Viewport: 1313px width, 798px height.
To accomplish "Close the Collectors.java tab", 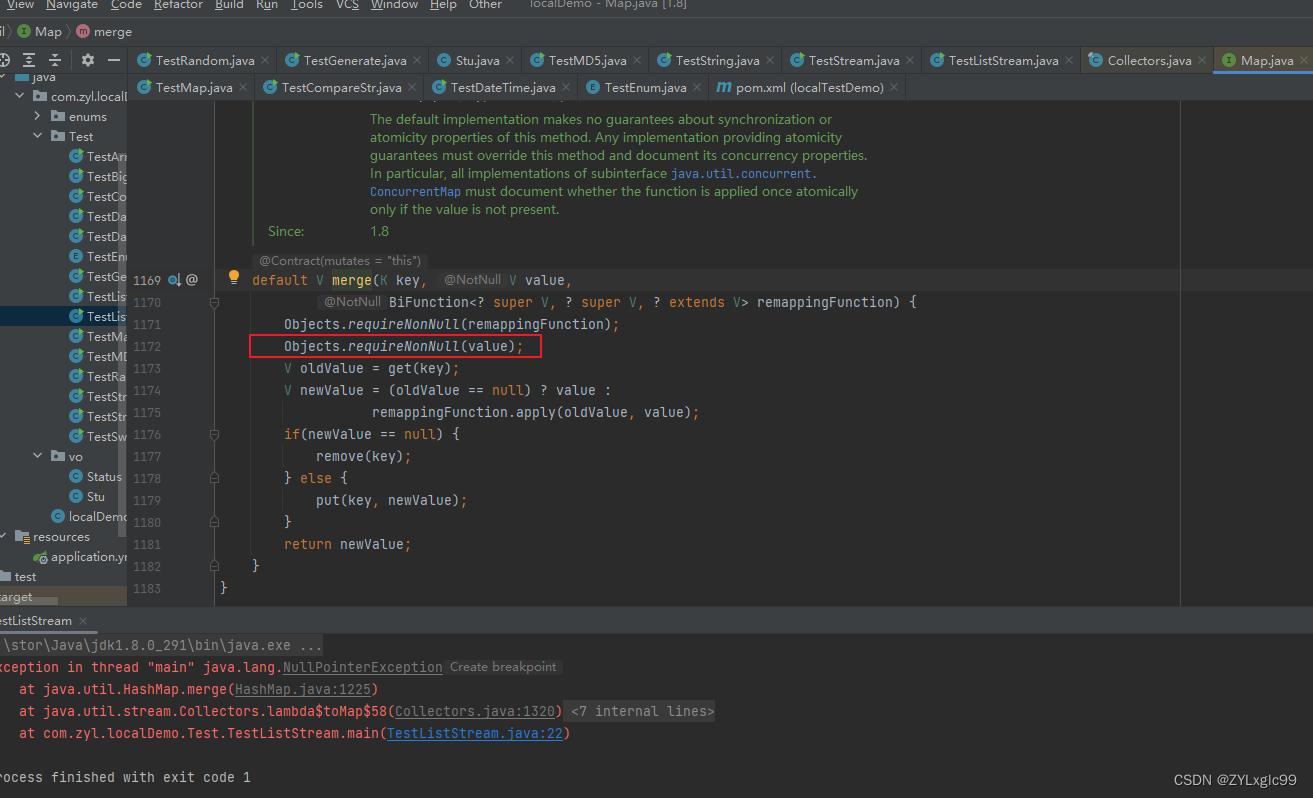I will pos(1201,60).
